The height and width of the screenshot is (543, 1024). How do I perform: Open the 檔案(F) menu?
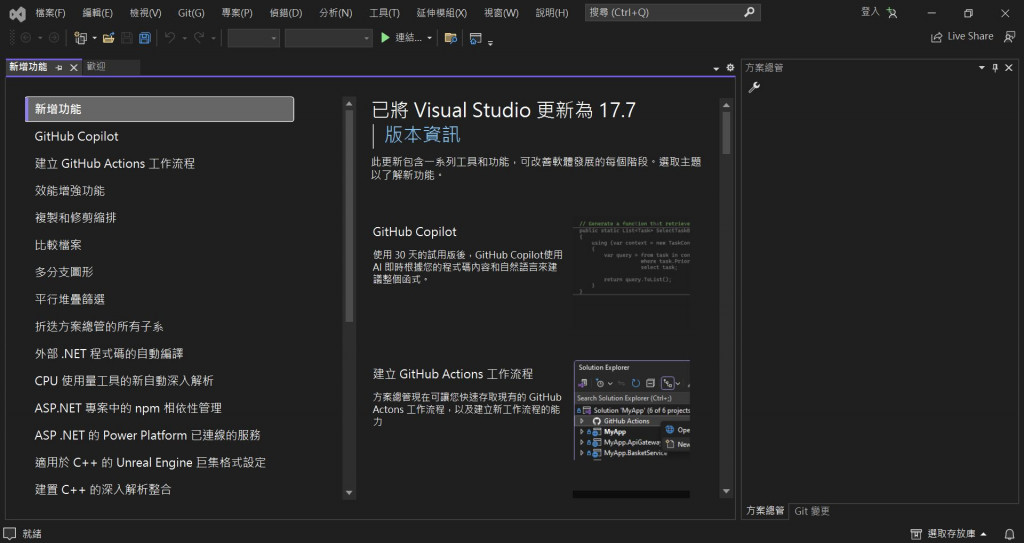[50, 12]
